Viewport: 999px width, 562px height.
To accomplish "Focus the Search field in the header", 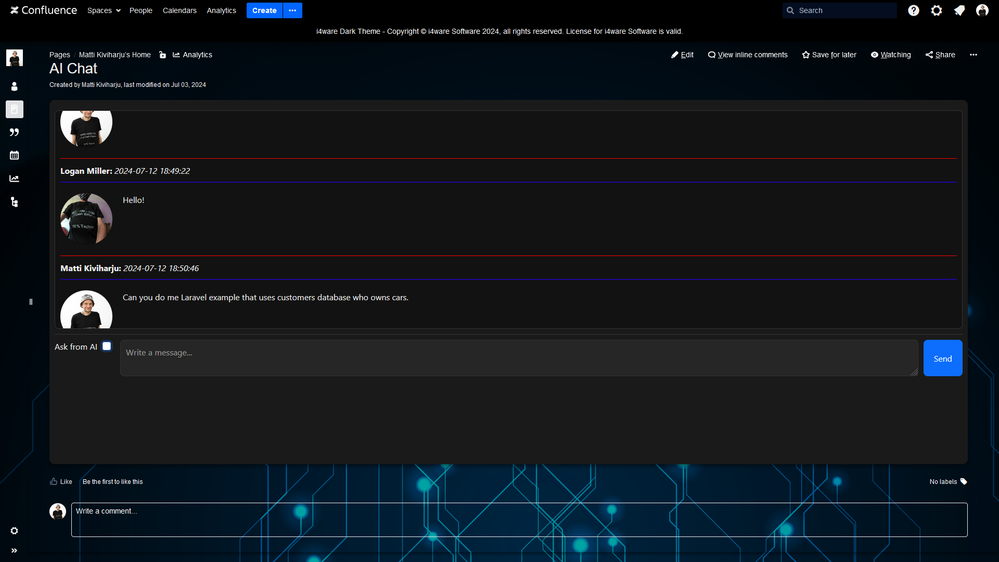I will 839,10.
